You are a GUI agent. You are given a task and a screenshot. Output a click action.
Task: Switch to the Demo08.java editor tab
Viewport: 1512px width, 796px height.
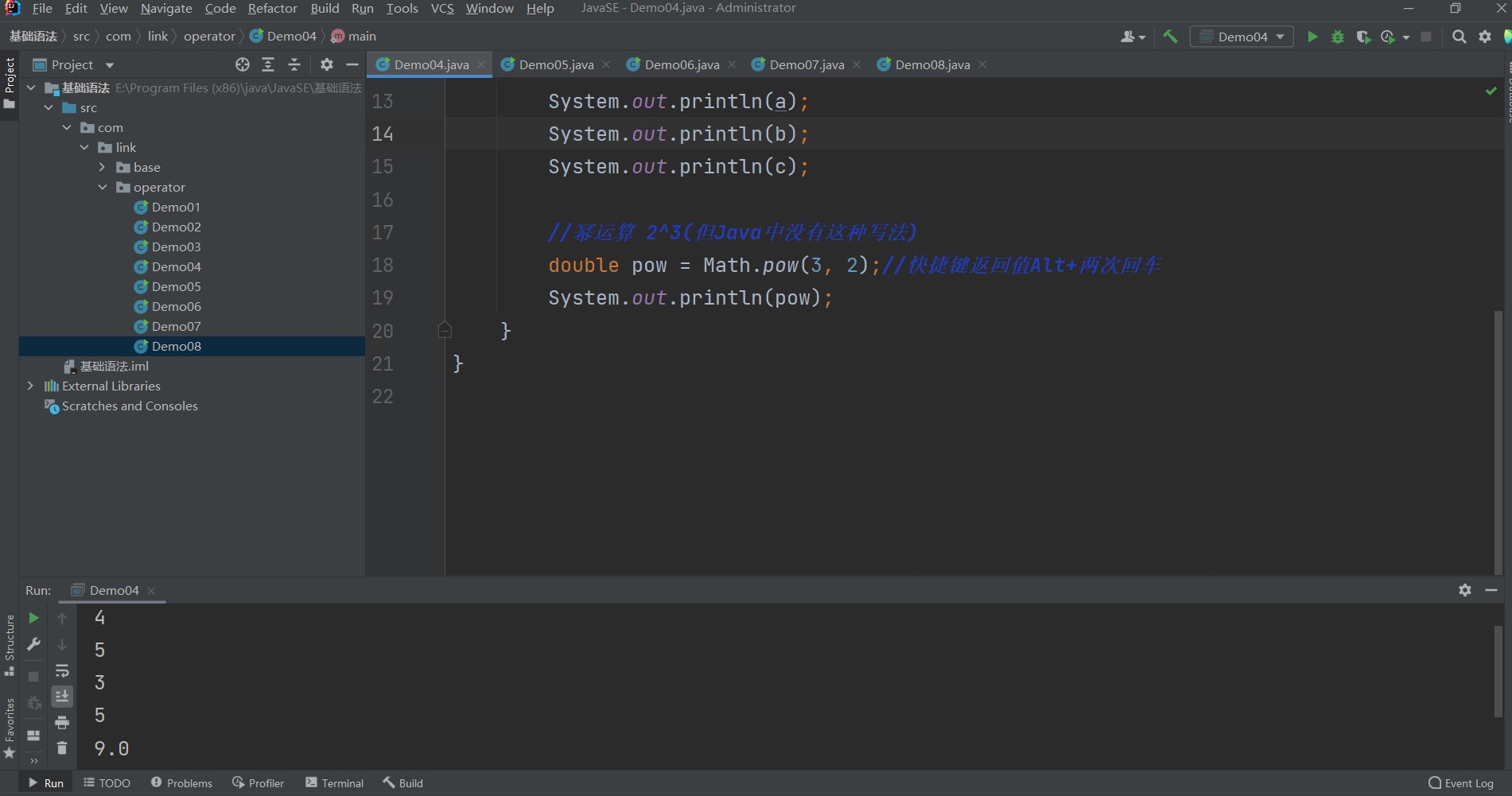932,64
